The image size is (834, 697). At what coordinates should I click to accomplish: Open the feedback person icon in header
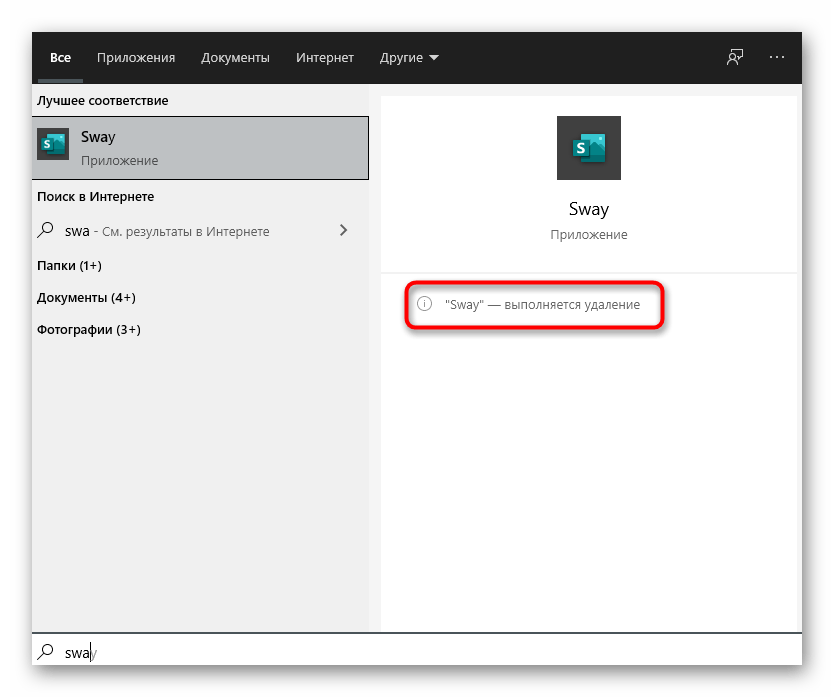pos(735,58)
